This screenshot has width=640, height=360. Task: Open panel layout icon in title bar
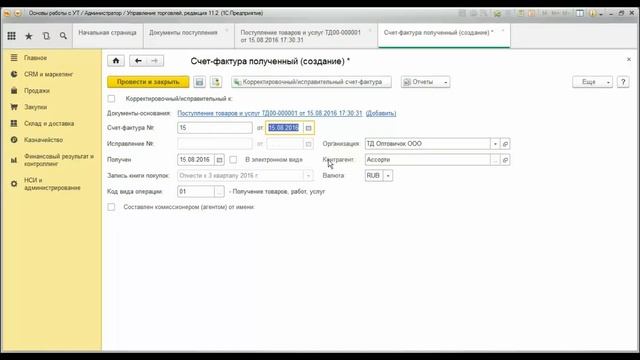[580, 13]
